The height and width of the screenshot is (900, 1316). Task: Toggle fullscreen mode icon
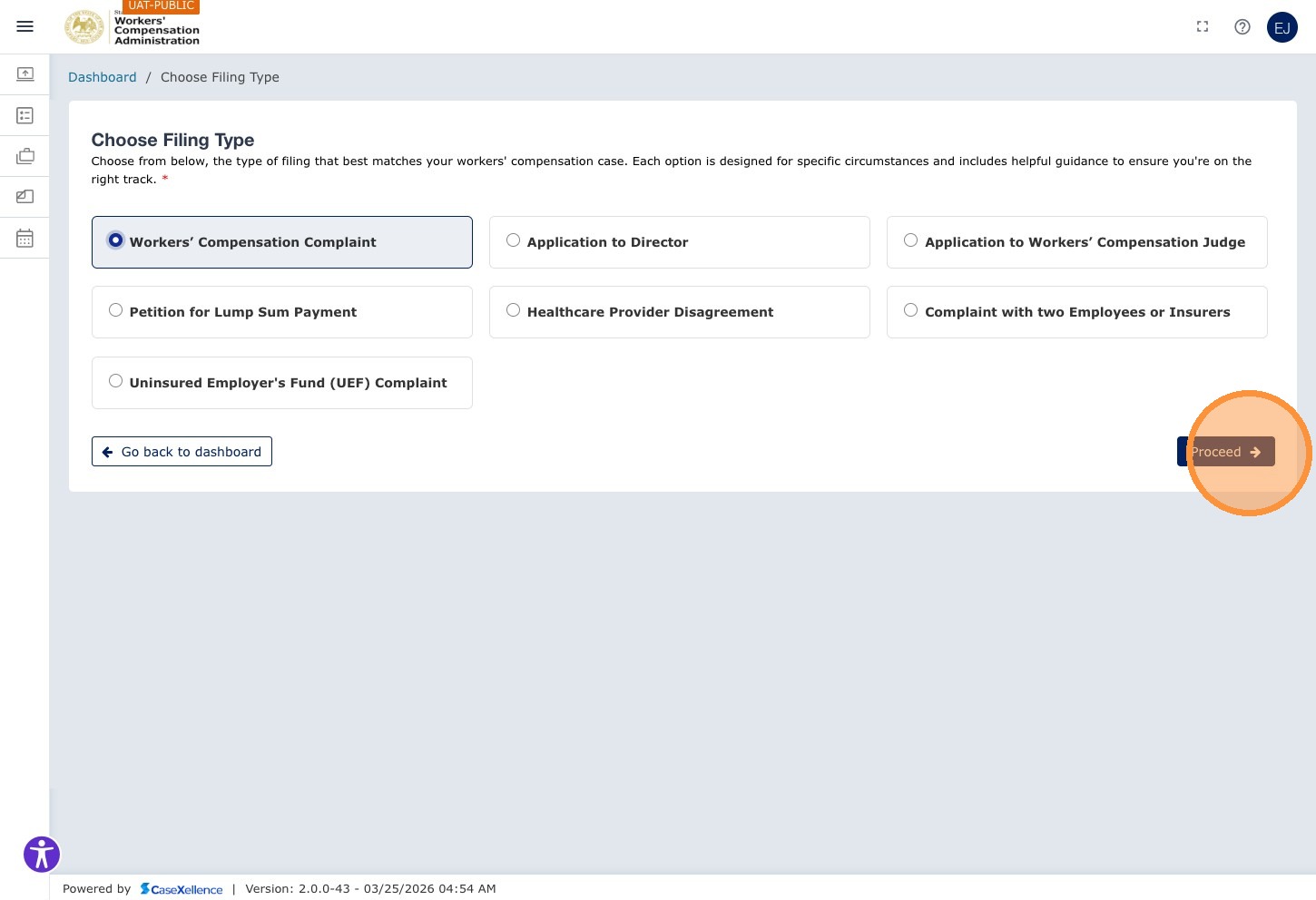1203,26
